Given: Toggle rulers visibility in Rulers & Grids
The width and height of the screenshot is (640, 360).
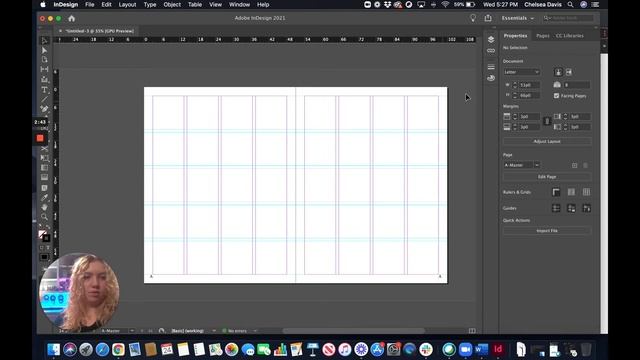Looking at the screenshot, I should [x=556, y=192].
